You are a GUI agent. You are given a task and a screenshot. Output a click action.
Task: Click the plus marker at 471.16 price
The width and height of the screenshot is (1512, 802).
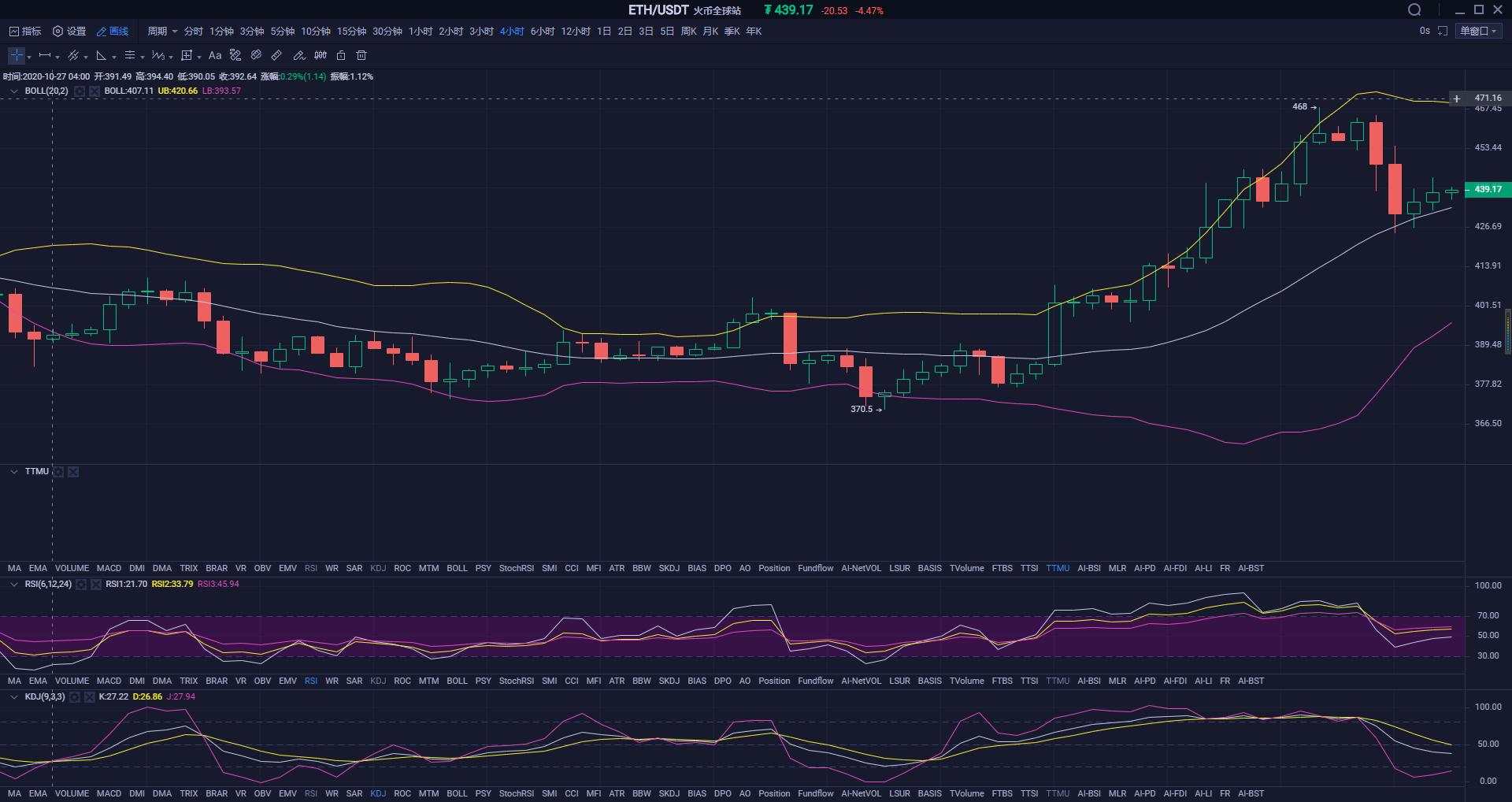(x=1457, y=98)
